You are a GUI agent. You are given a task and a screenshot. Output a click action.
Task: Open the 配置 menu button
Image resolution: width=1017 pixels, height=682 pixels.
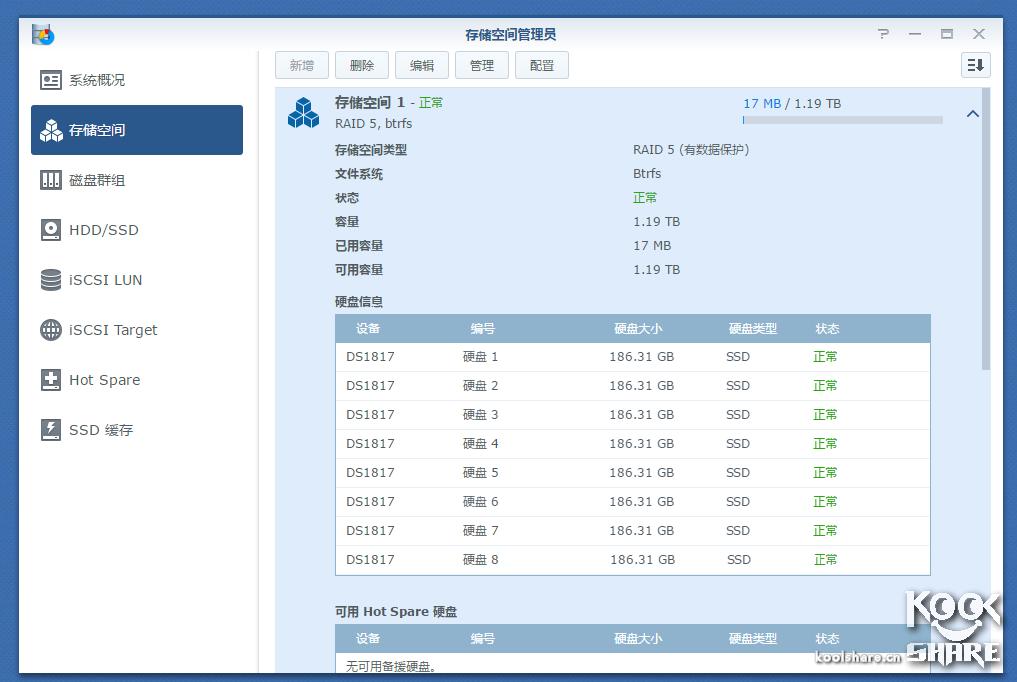541,64
